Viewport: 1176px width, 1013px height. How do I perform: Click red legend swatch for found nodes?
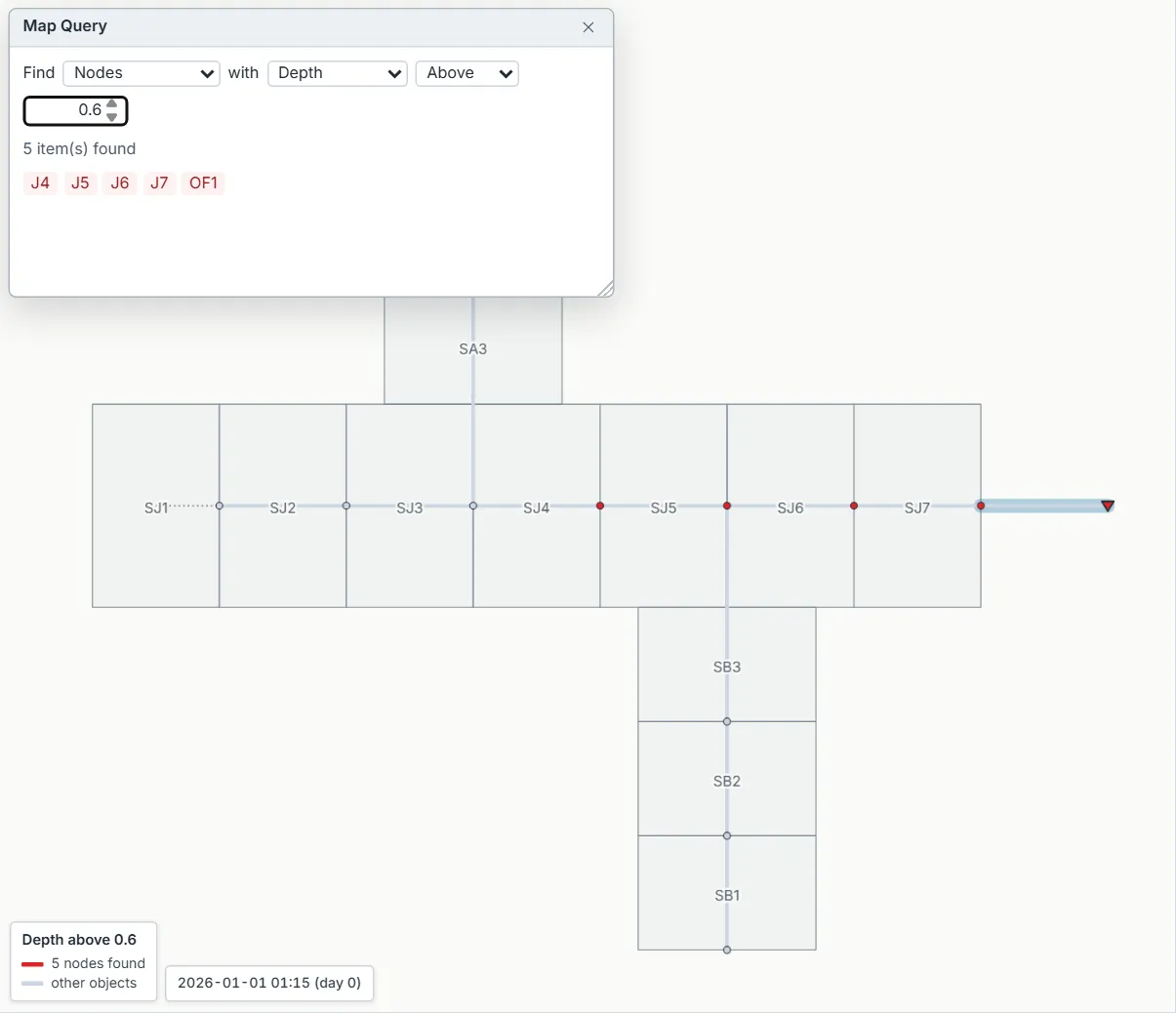tap(32, 964)
